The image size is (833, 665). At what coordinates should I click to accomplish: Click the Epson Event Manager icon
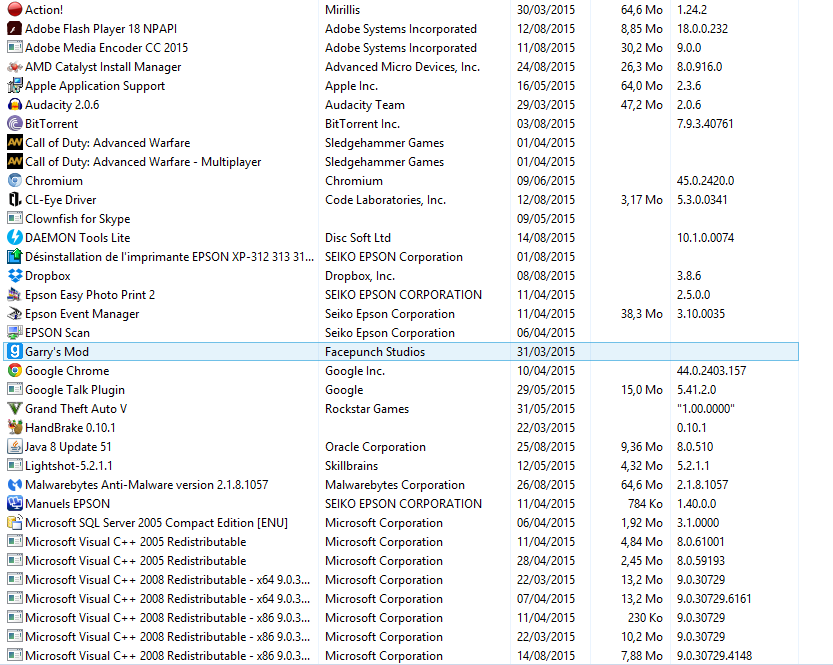(x=15, y=314)
